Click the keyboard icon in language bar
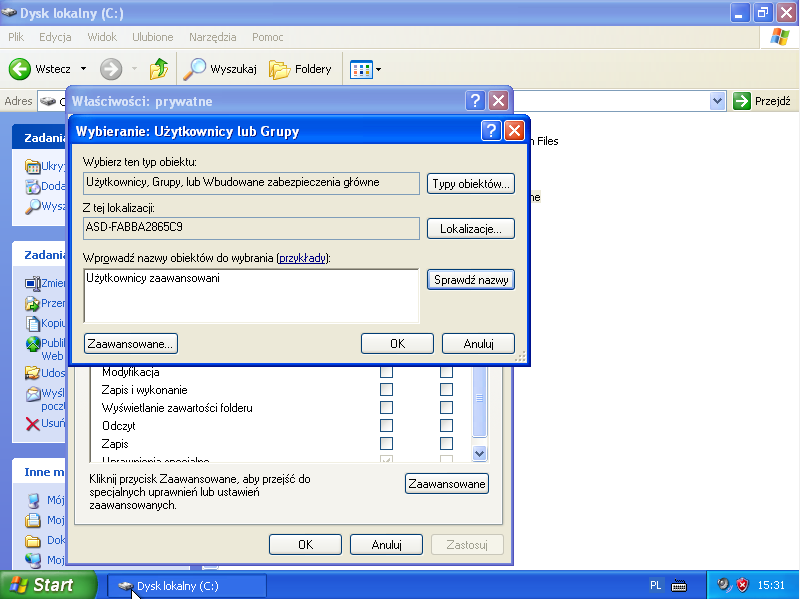Screen dimensions: 800x599 point(679,585)
